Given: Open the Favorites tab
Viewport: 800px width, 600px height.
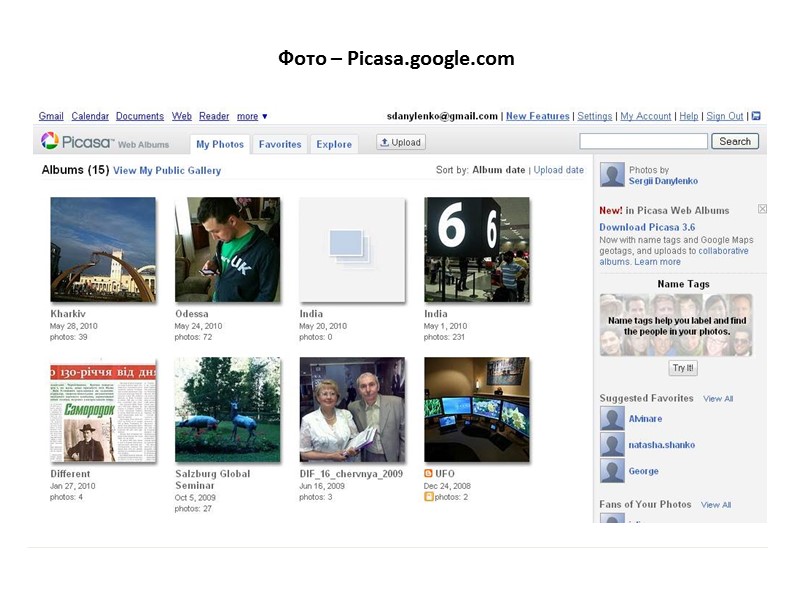Looking at the screenshot, I should coord(280,144).
